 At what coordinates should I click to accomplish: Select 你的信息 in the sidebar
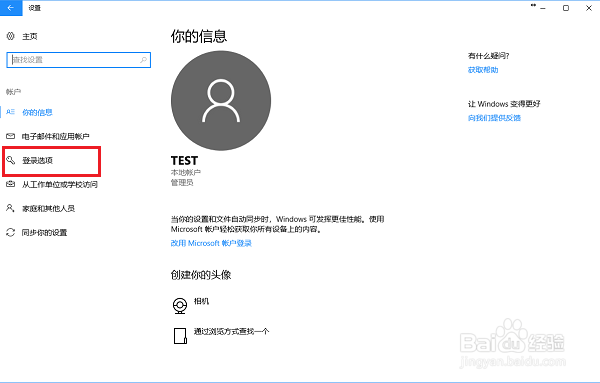pyautogui.click(x=37, y=112)
